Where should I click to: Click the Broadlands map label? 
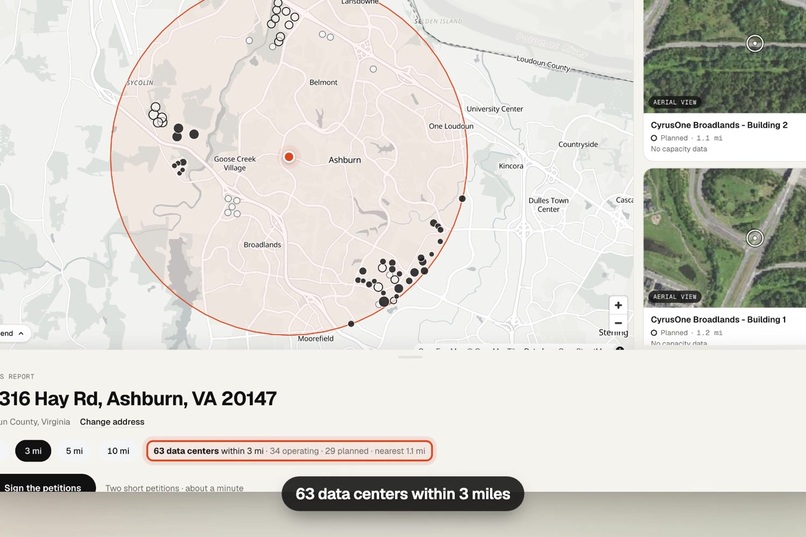(262, 245)
